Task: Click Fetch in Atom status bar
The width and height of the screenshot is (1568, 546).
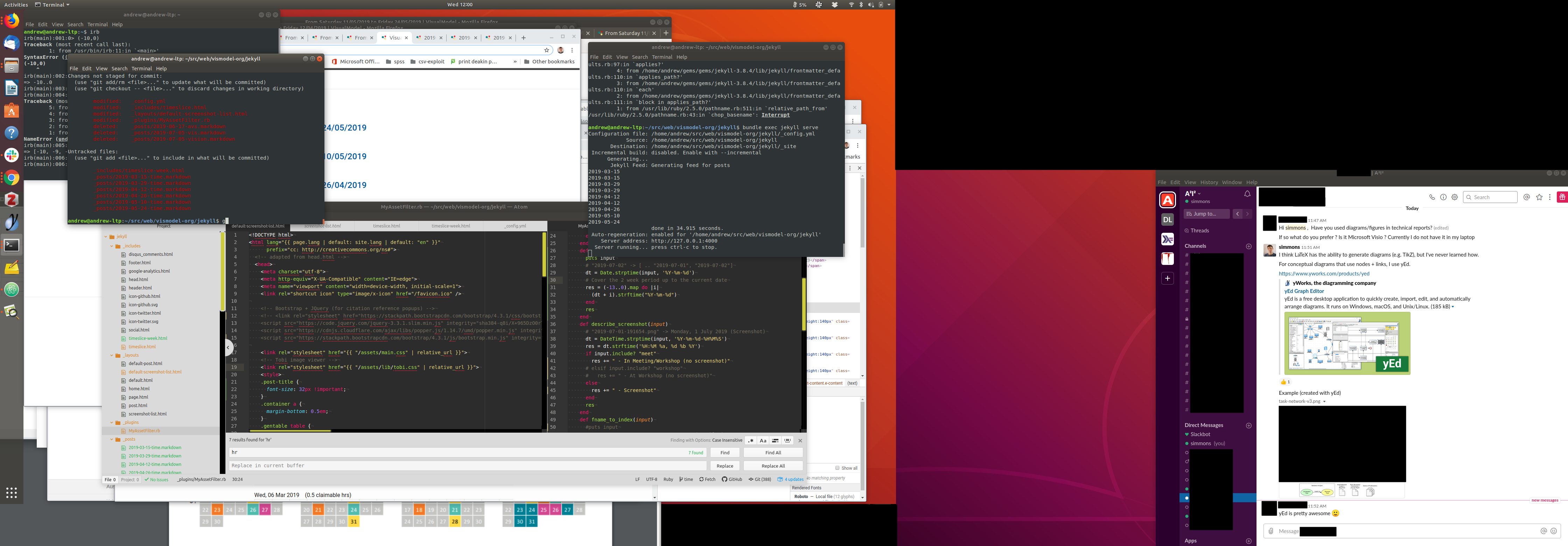Action: pyautogui.click(x=707, y=479)
